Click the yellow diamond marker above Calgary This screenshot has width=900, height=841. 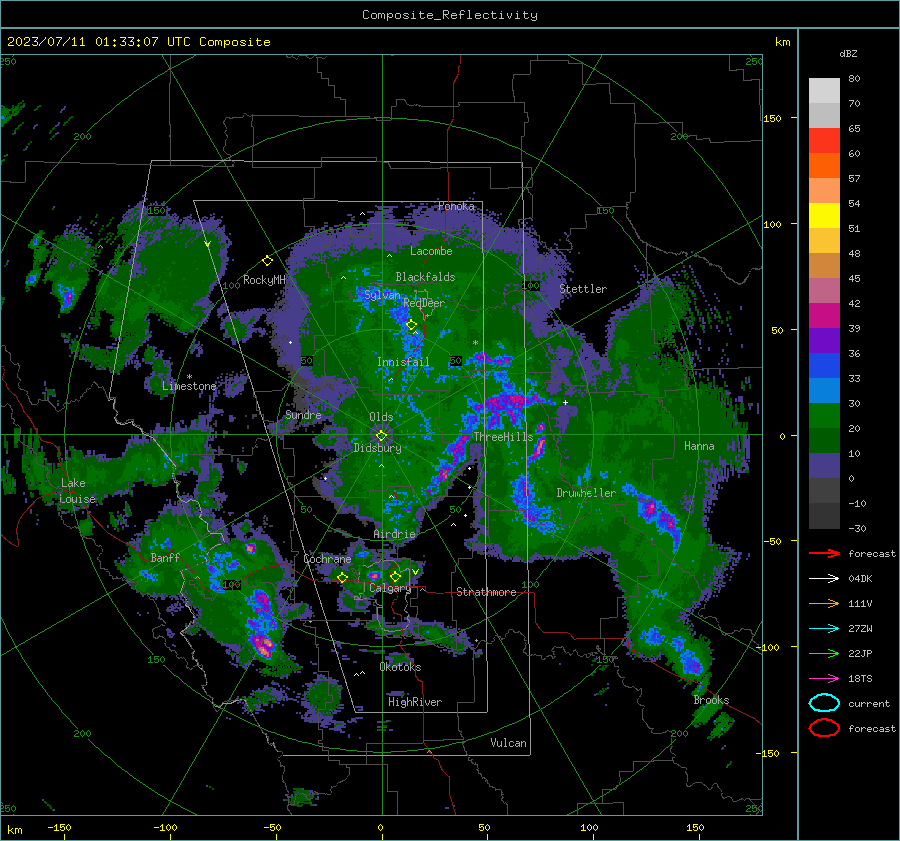pos(395,576)
